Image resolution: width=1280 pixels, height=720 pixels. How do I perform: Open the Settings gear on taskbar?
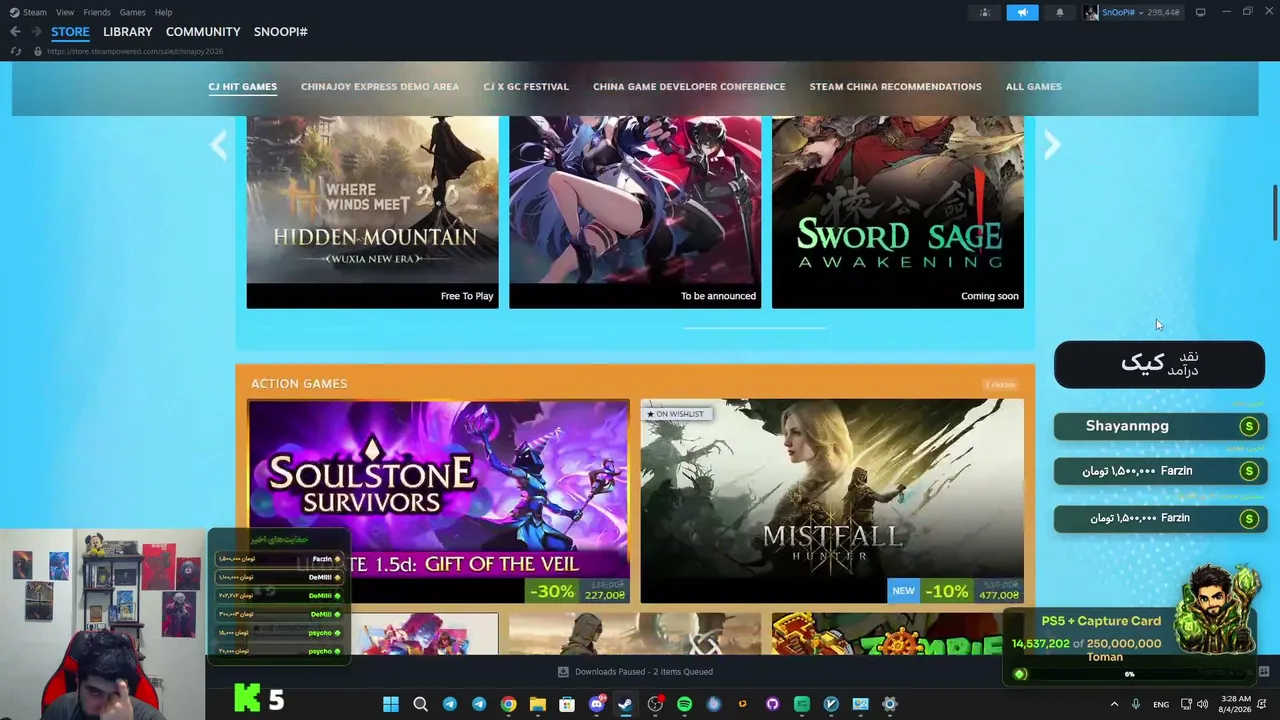pyautogui.click(x=890, y=704)
